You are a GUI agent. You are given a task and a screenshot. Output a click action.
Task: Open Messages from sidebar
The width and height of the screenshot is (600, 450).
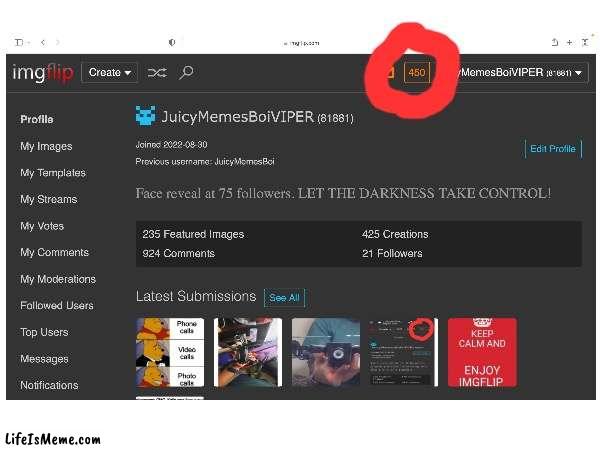click(x=44, y=359)
